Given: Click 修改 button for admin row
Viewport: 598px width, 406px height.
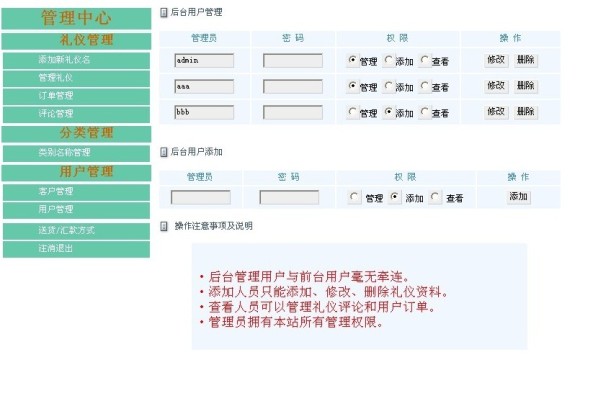Looking at the screenshot, I should pos(496,60).
